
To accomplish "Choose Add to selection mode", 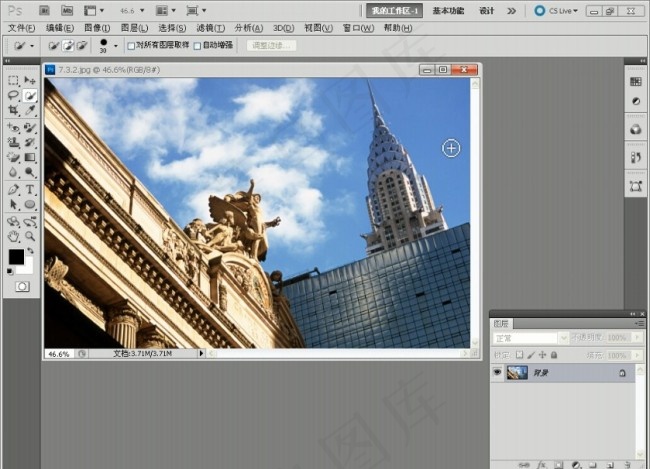I will click(x=68, y=46).
